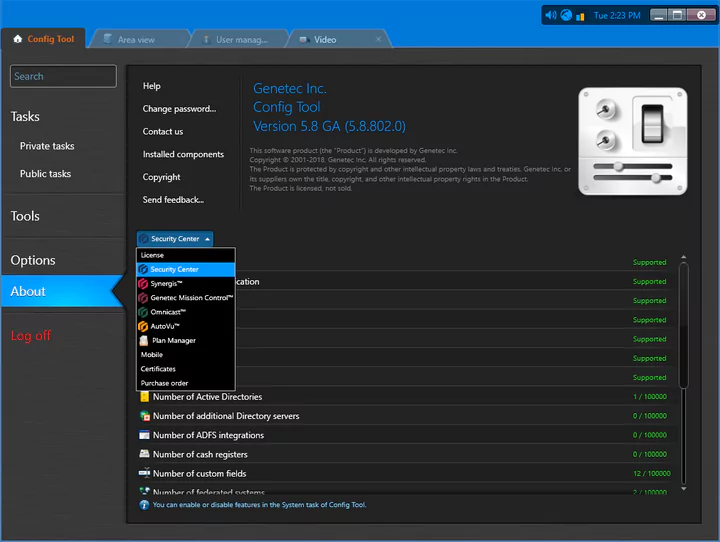The height and width of the screenshot is (542, 720).
Task: Open Installed components link
Action: pyautogui.click(x=183, y=154)
